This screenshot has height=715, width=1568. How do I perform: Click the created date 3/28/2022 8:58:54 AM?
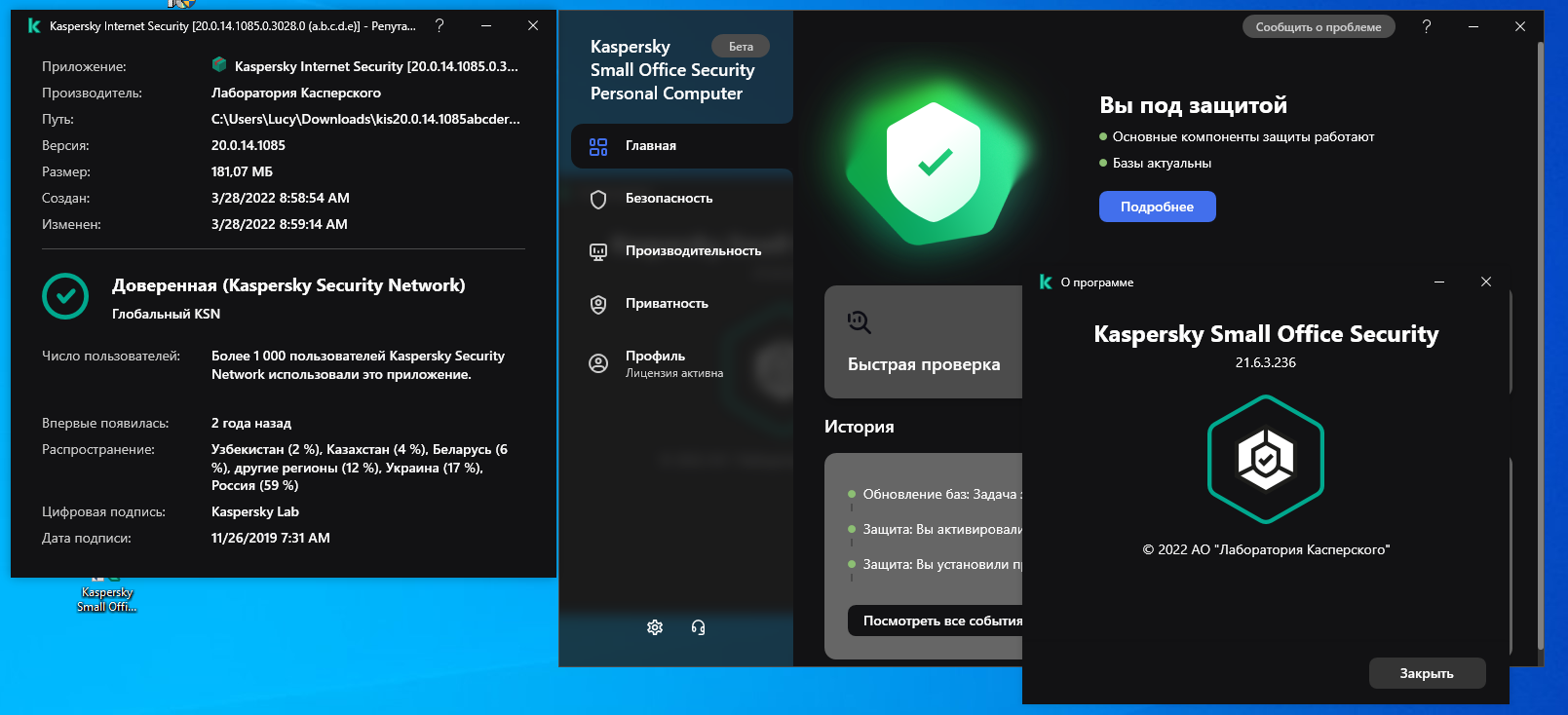click(x=281, y=198)
